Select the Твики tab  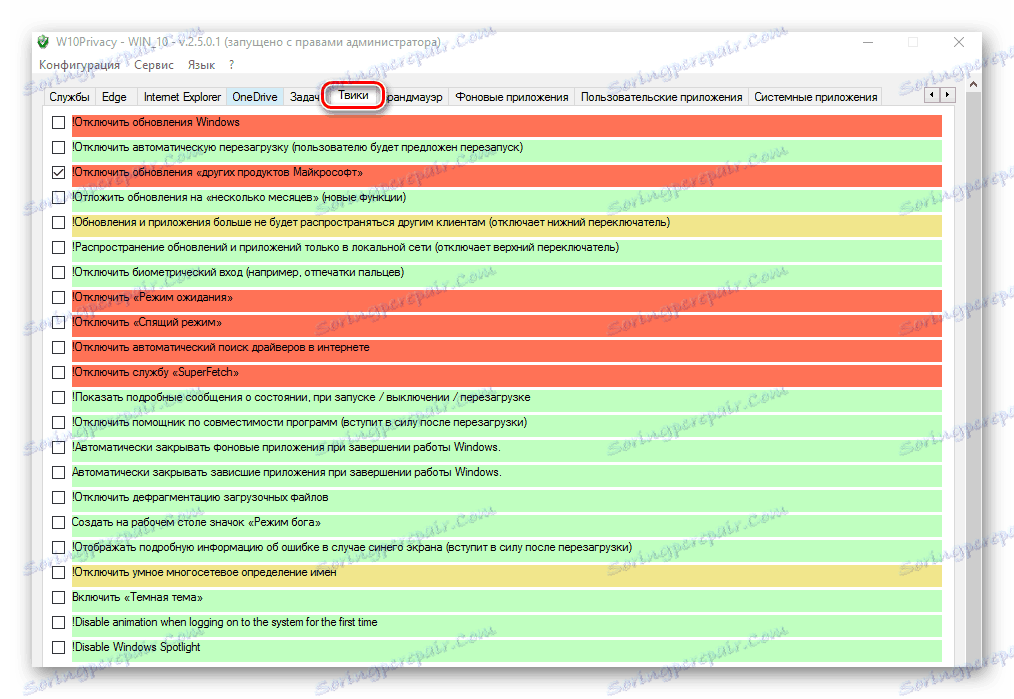(x=353, y=96)
